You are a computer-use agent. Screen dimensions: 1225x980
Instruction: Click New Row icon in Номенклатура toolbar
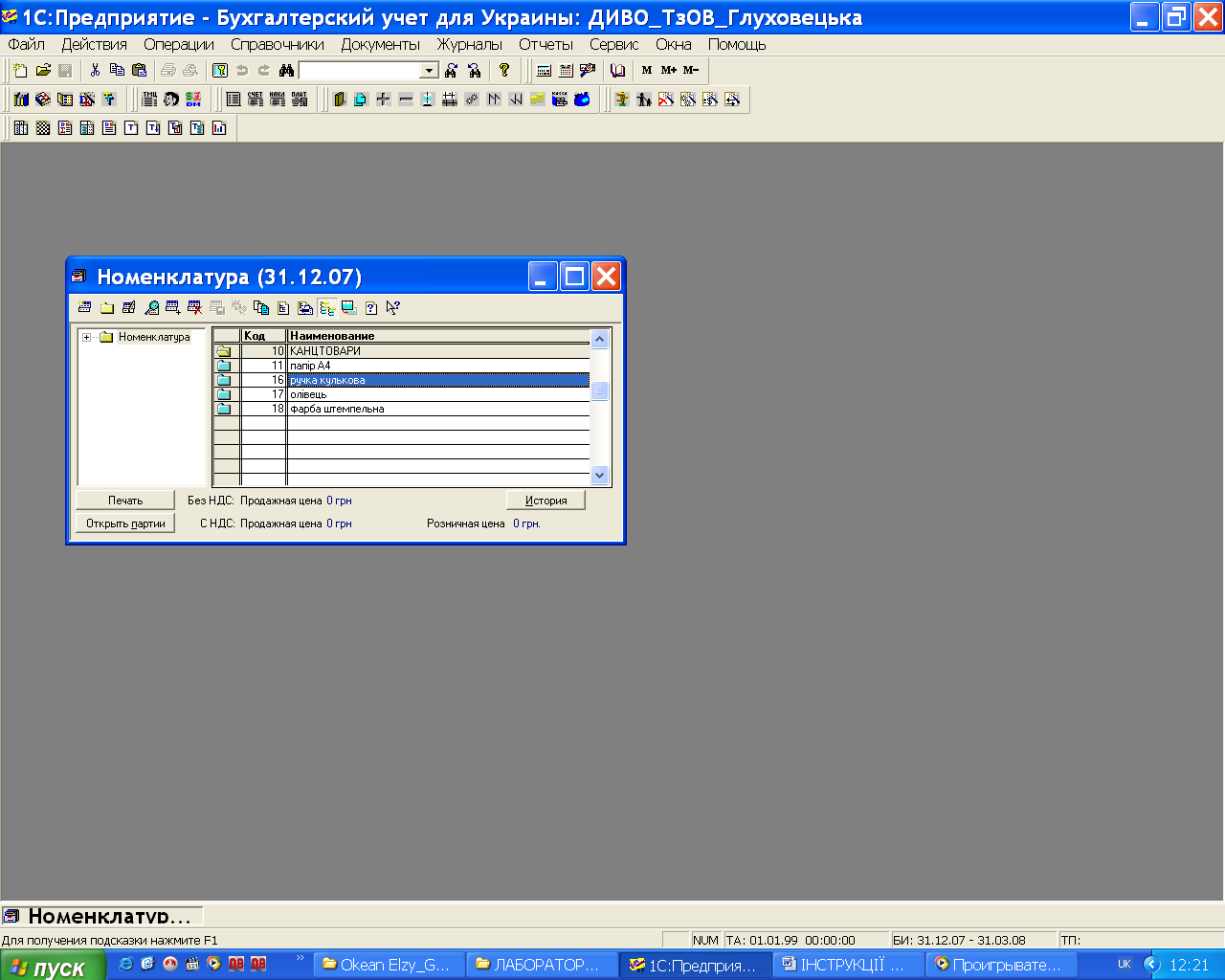pyautogui.click(x=84, y=307)
